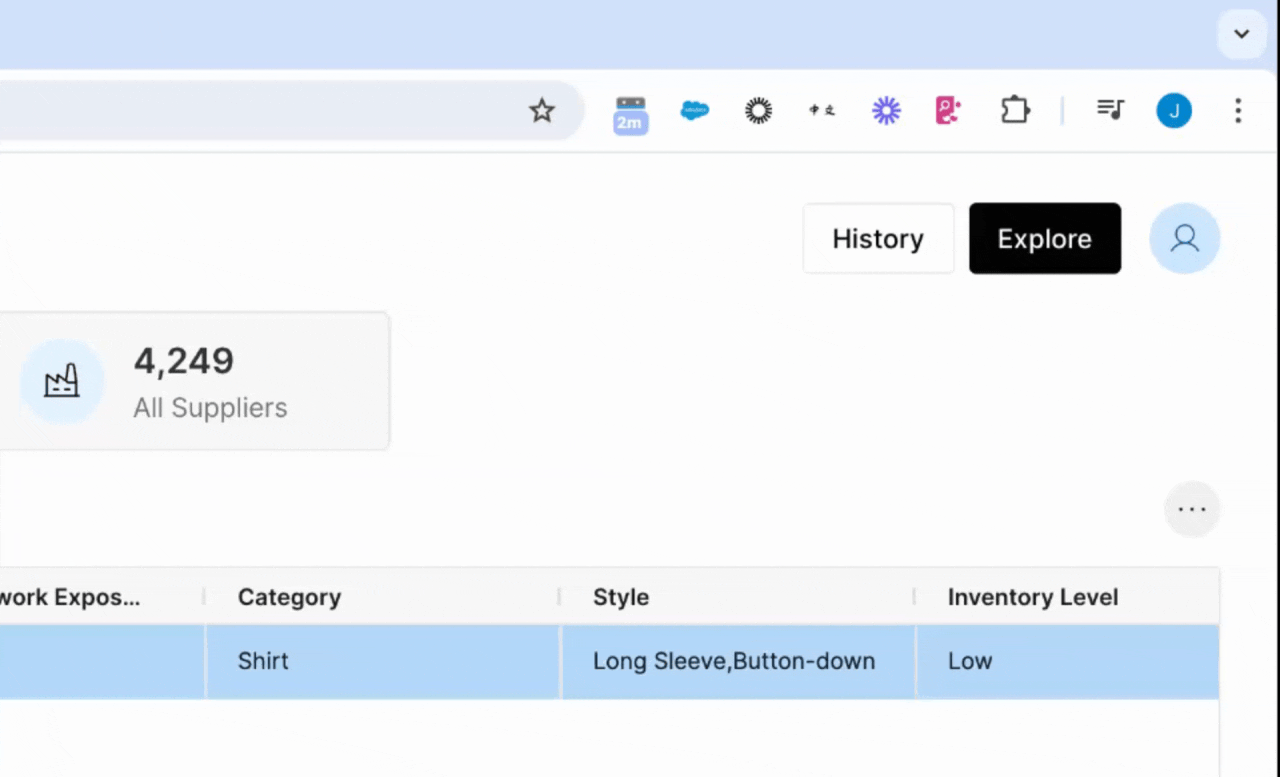This screenshot has height=777, width=1280.
Task: Click the Chinese character extension icon
Action: [x=822, y=111]
